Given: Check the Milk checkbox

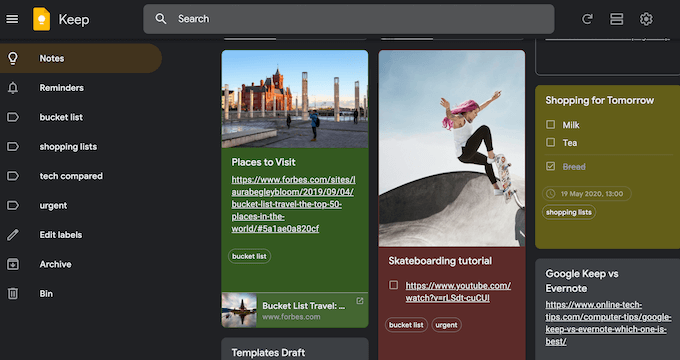Looking at the screenshot, I should click(550, 125).
